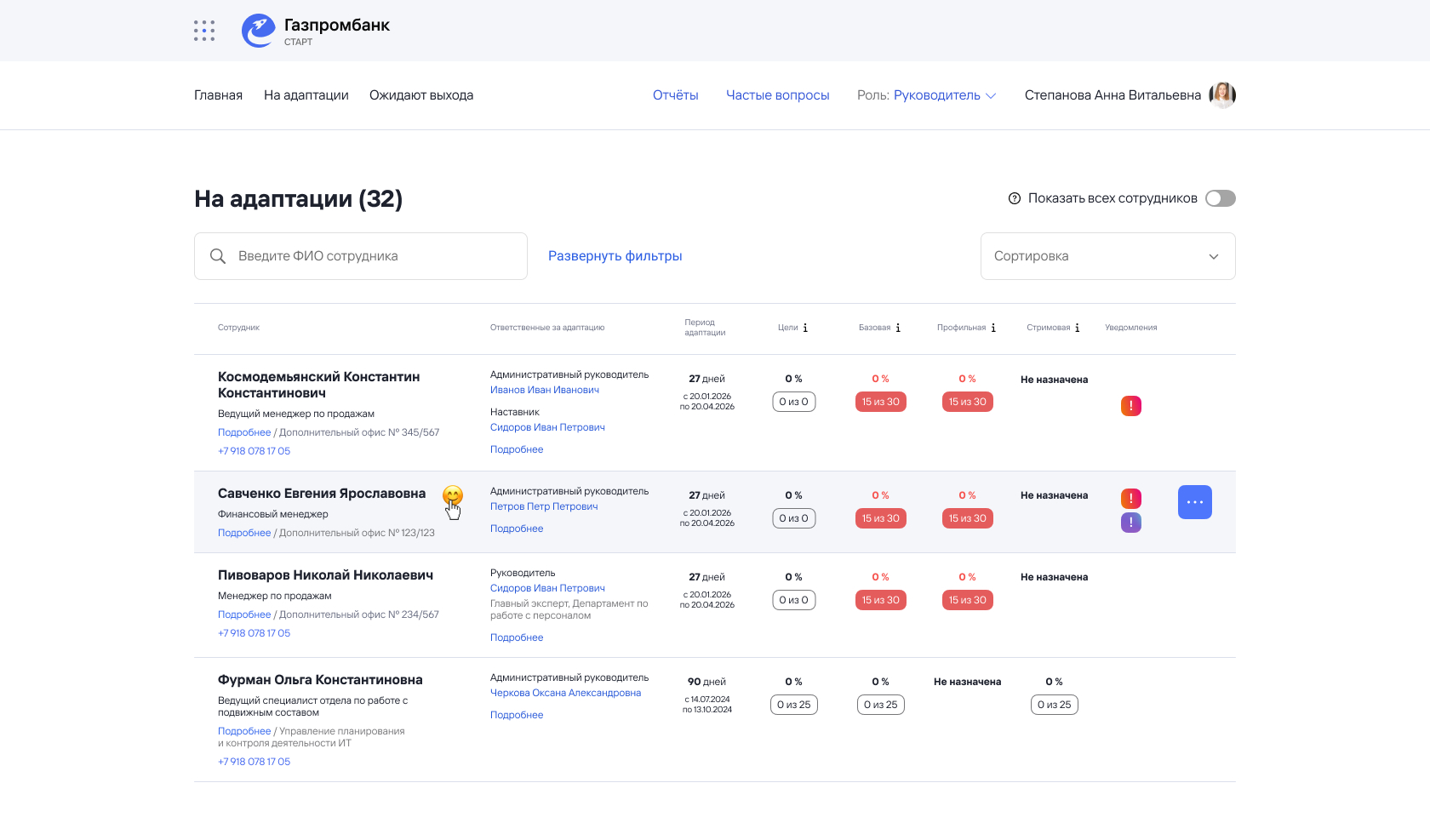
Task: Click the info icon next to Стримовая
Action: (1078, 328)
